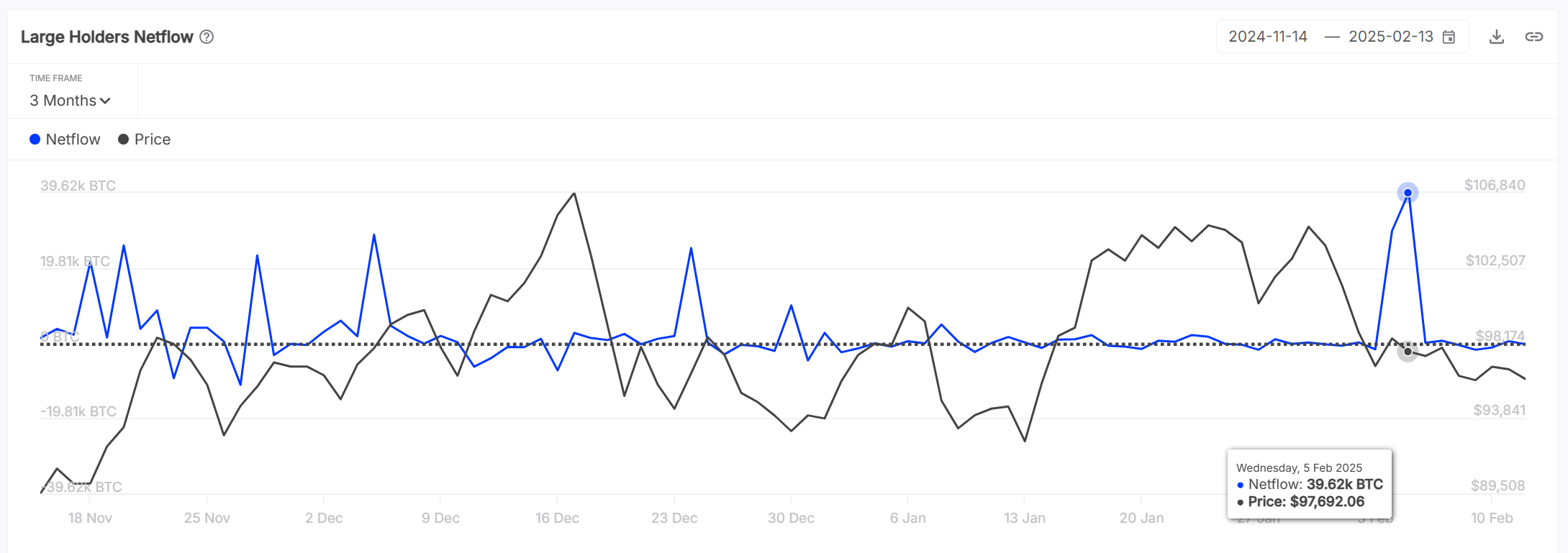Click the Large Holders Netflow title

point(107,37)
